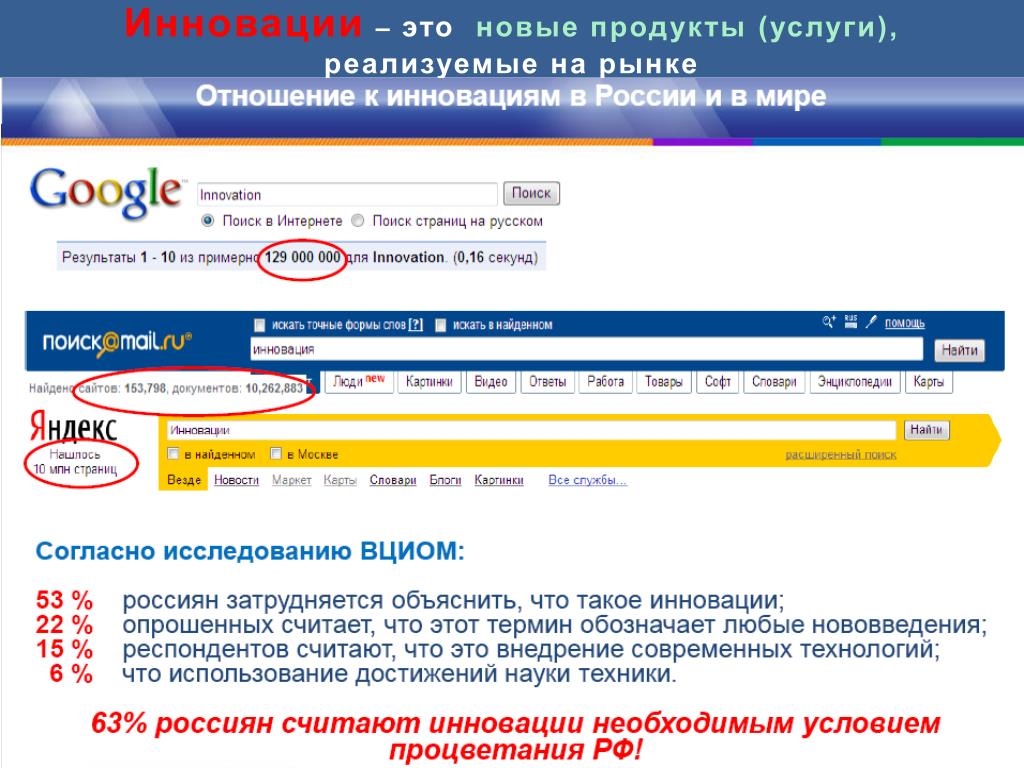Viewport: 1024px width, 768px height.
Task: Open the [?] help link for word forms
Action: (415, 325)
